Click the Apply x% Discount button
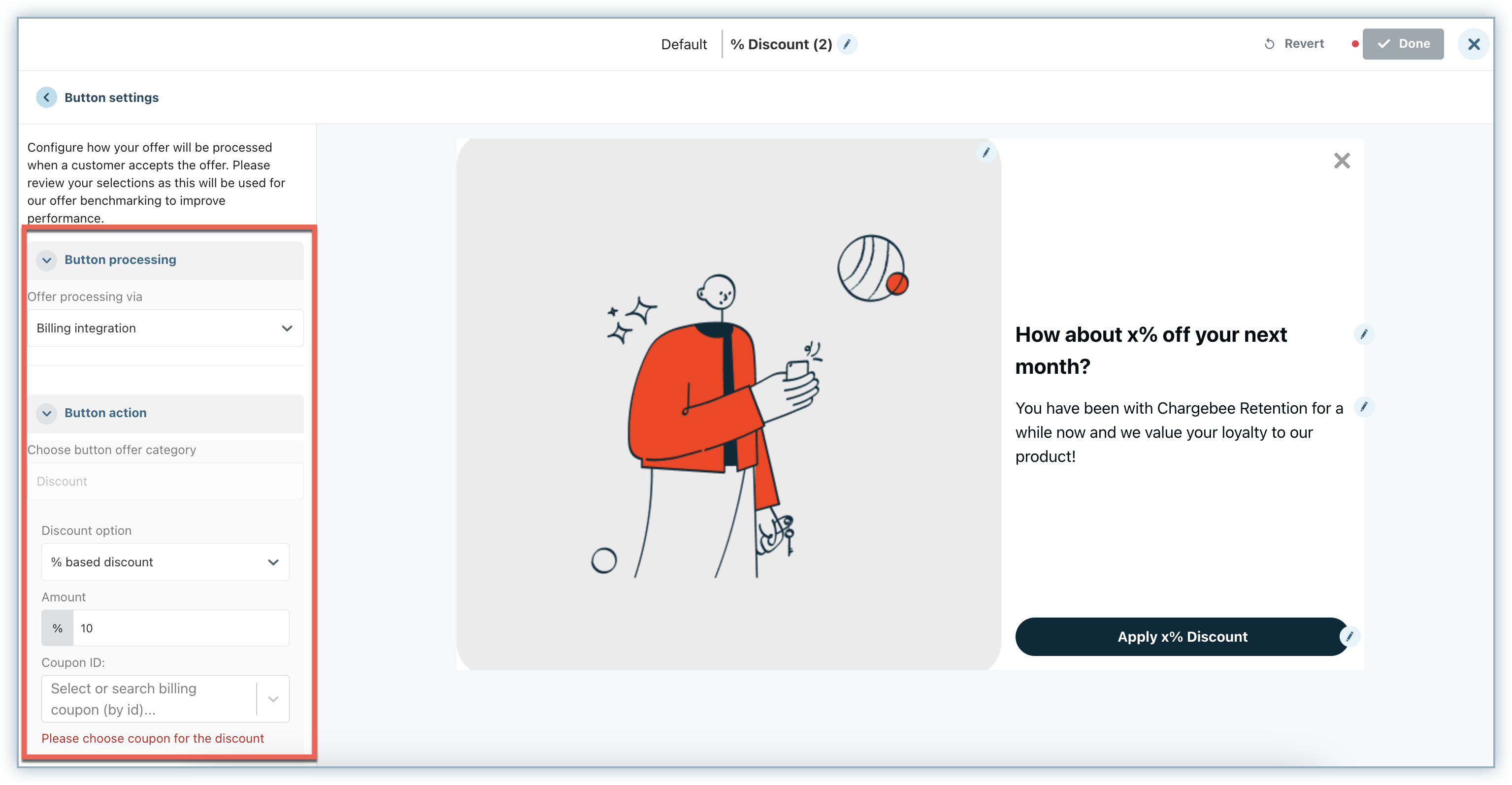The width and height of the screenshot is (1512, 785). click(1181, 637)
